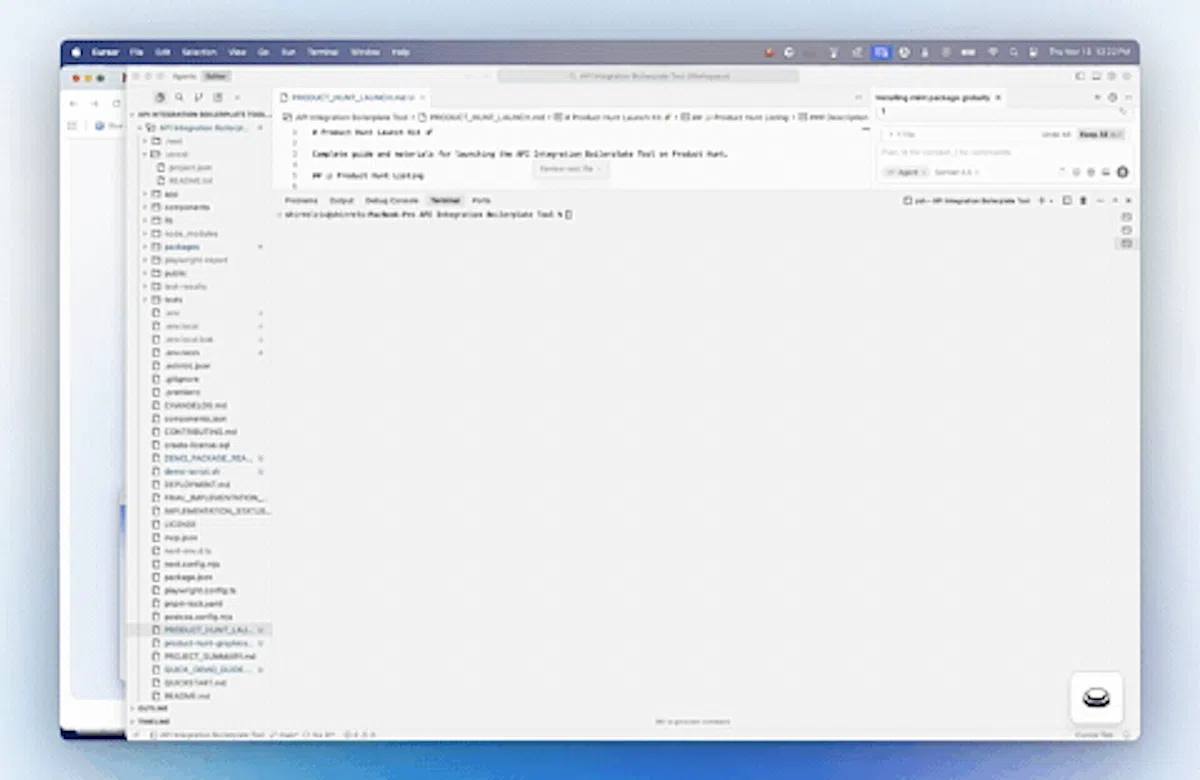
Task: Open chat panel more options
Action: point(1127,97)
